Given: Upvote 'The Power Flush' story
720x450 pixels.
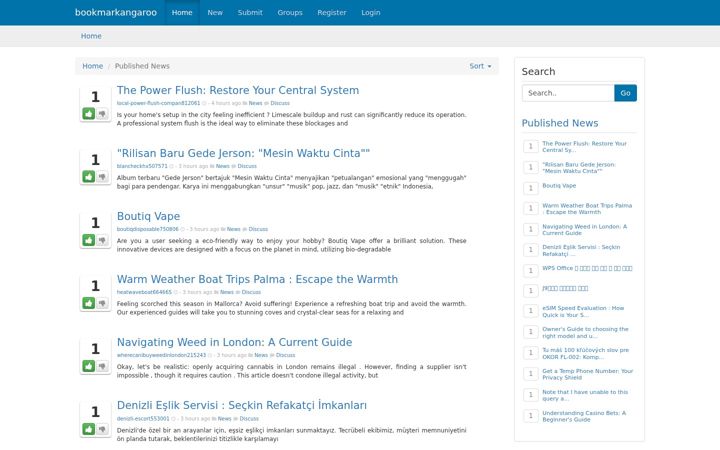Looking at the screenshot, I should (89, 113).
